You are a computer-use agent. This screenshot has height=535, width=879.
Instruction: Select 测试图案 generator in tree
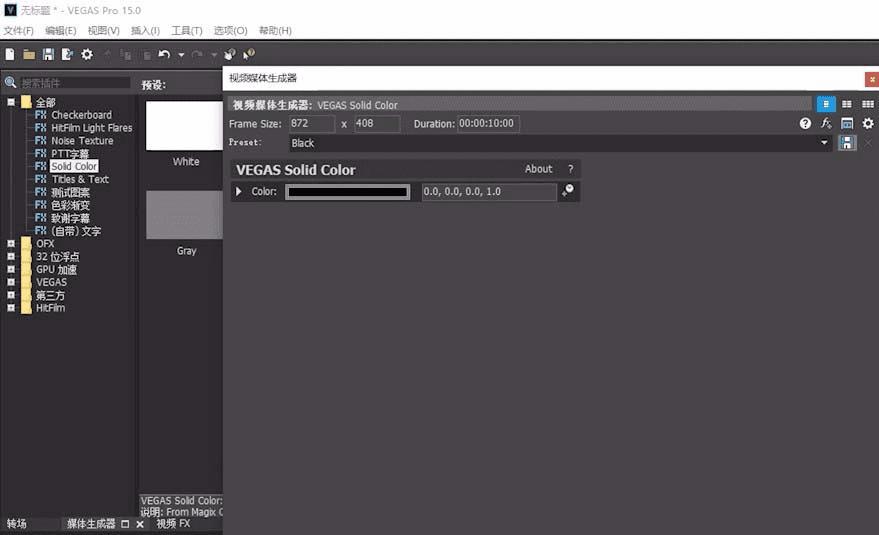71,192
